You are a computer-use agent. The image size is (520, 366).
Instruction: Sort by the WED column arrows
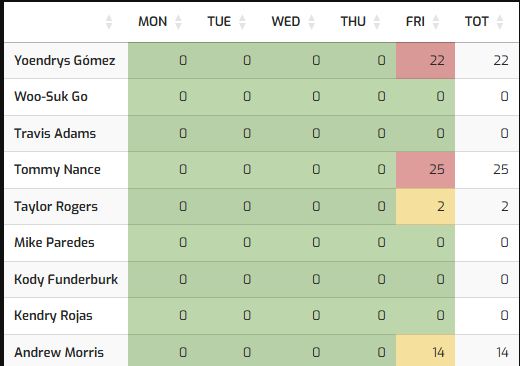click(311, 22)
